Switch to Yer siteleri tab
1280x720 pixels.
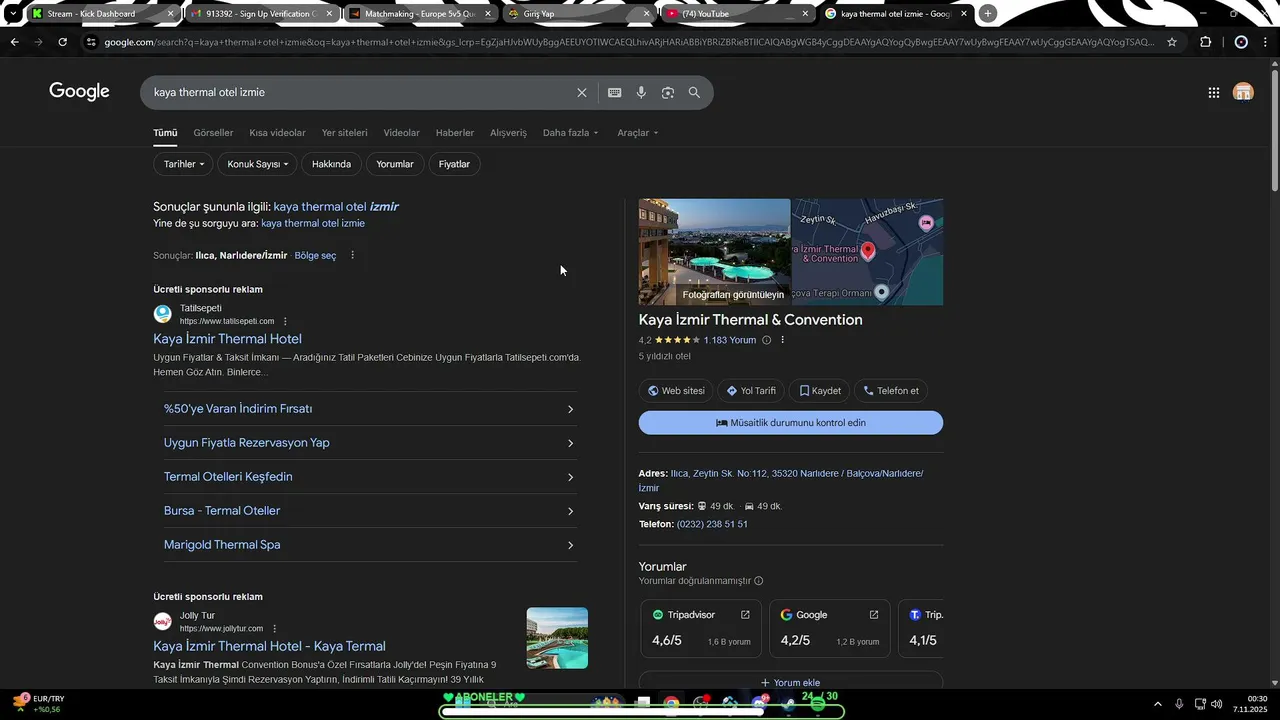tap(344, 133)
